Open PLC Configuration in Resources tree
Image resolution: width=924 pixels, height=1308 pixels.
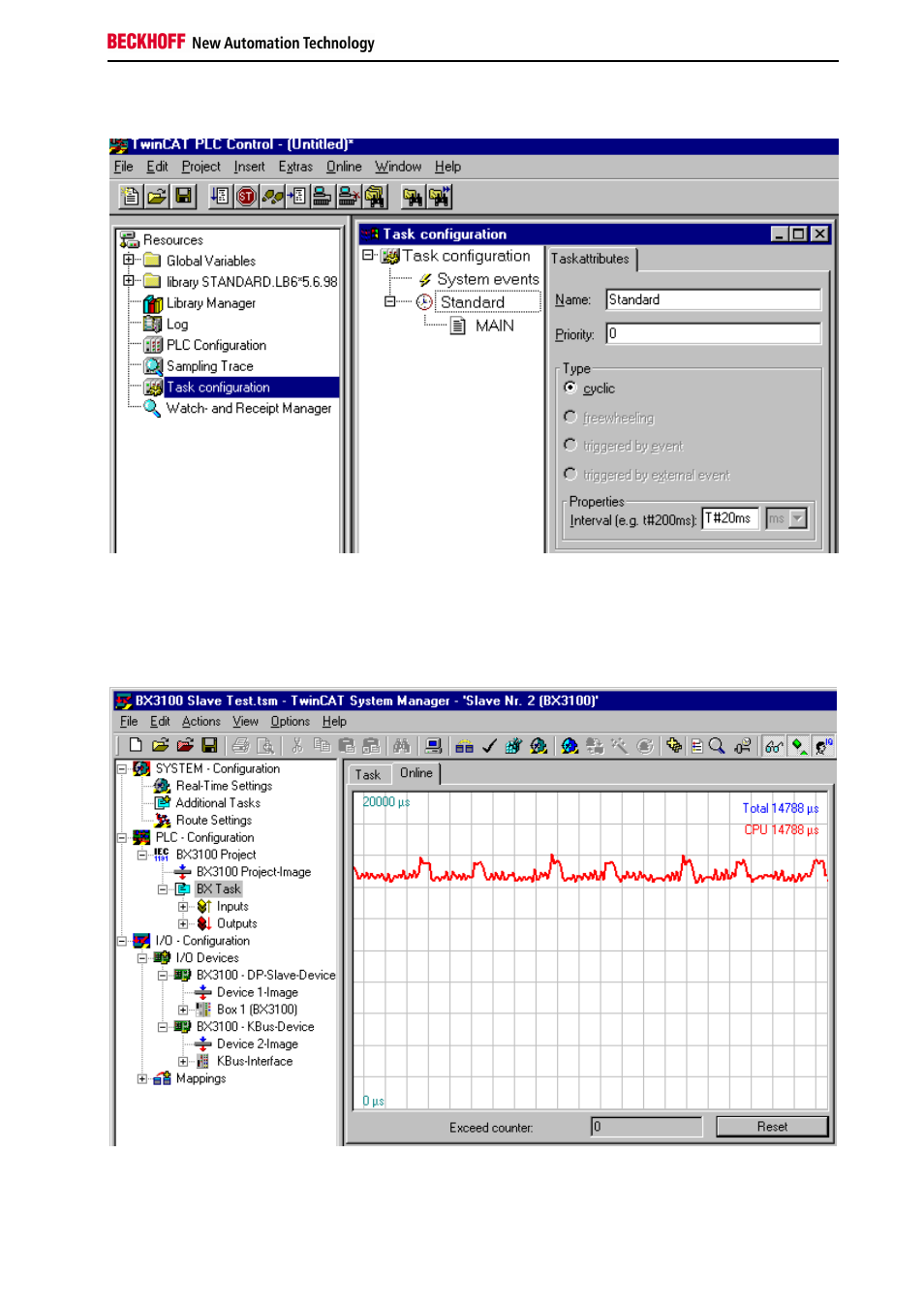[x=216, y=345]
